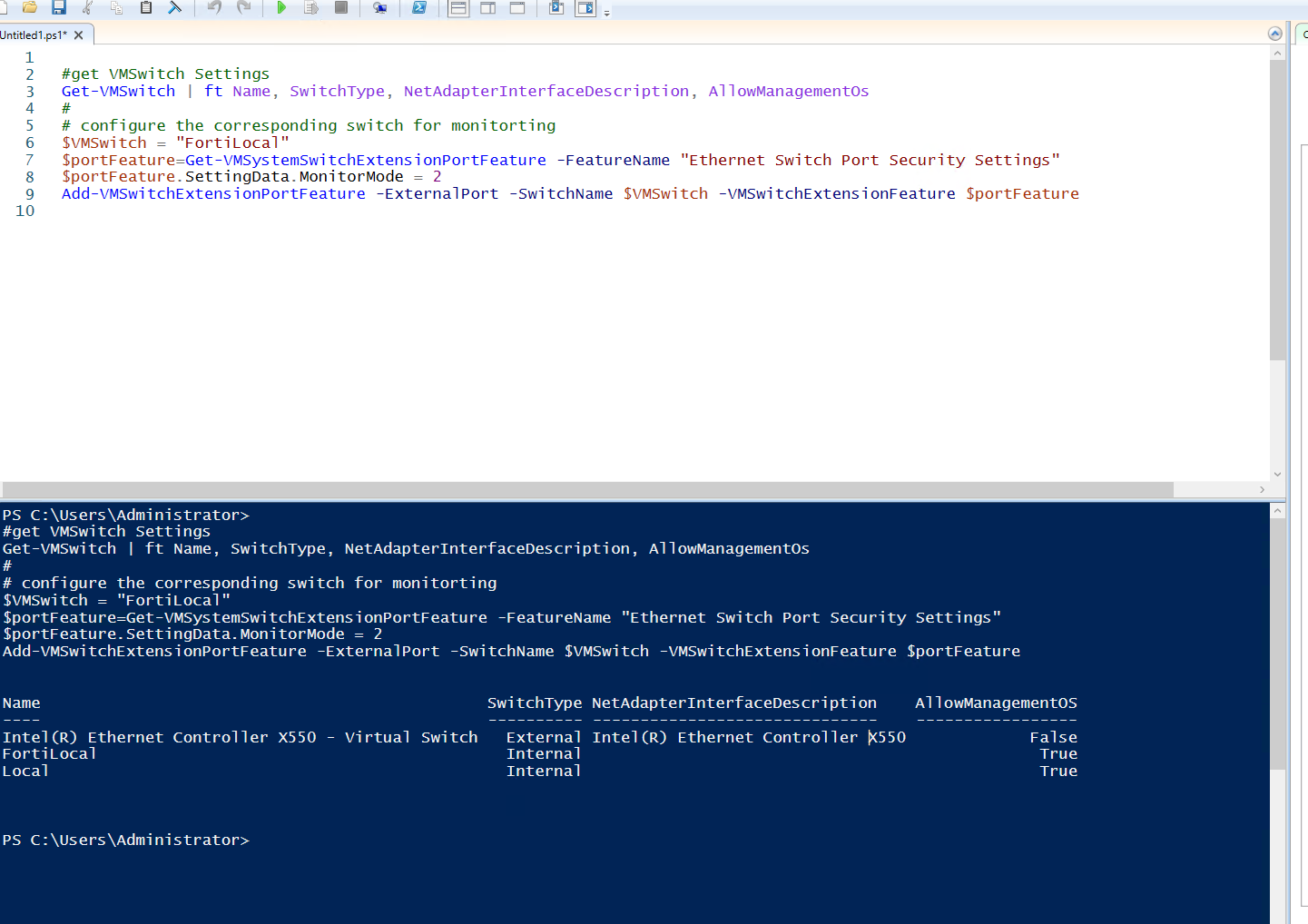The width and height of the screenshot is (1308, 924).
Task: Click the script pane vertical scrollbar thumb
Action: point(1277,209)
